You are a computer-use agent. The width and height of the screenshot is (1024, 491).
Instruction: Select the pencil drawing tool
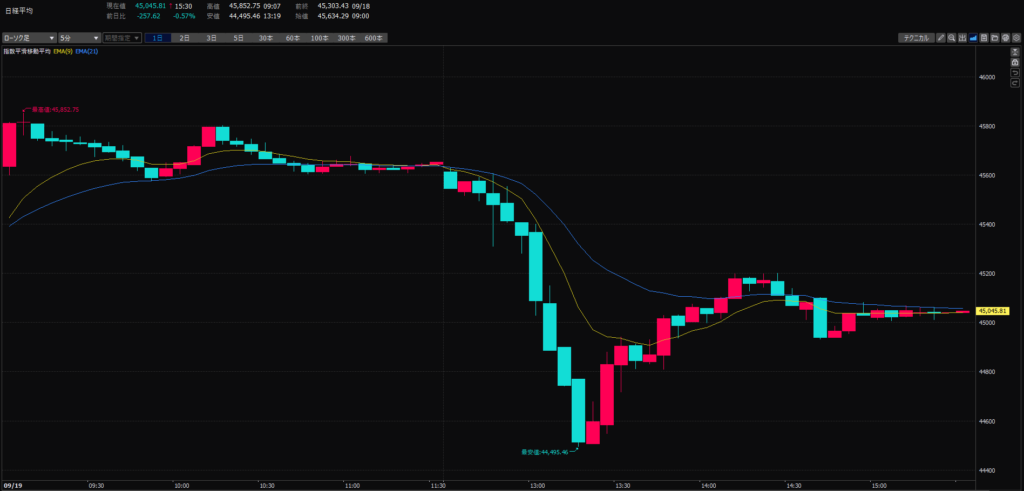[942, 38]
